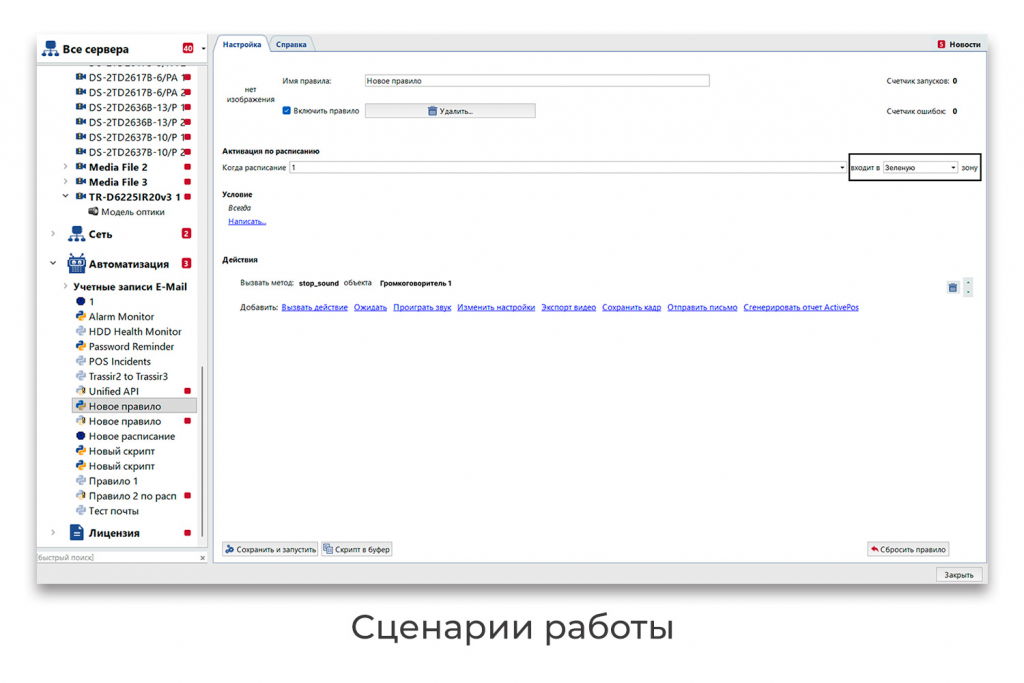1024x683 pixels.
Task: Click the icon beside HDD Health Monitor
Action: pos(81,331)
